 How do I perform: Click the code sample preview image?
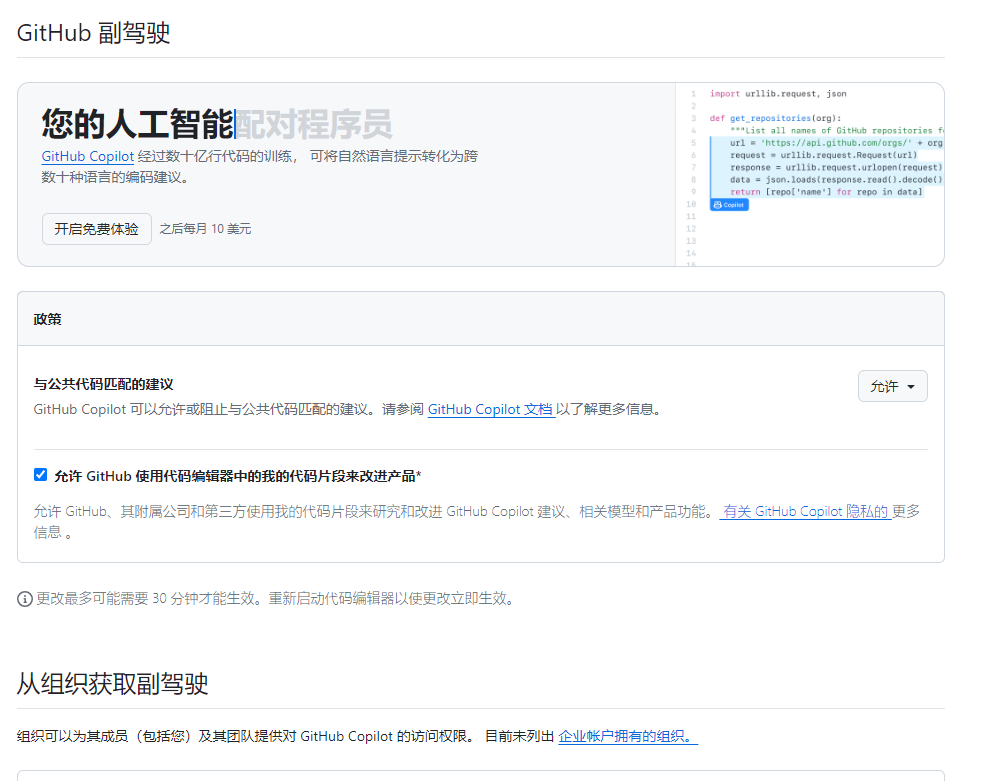(810, 174)
